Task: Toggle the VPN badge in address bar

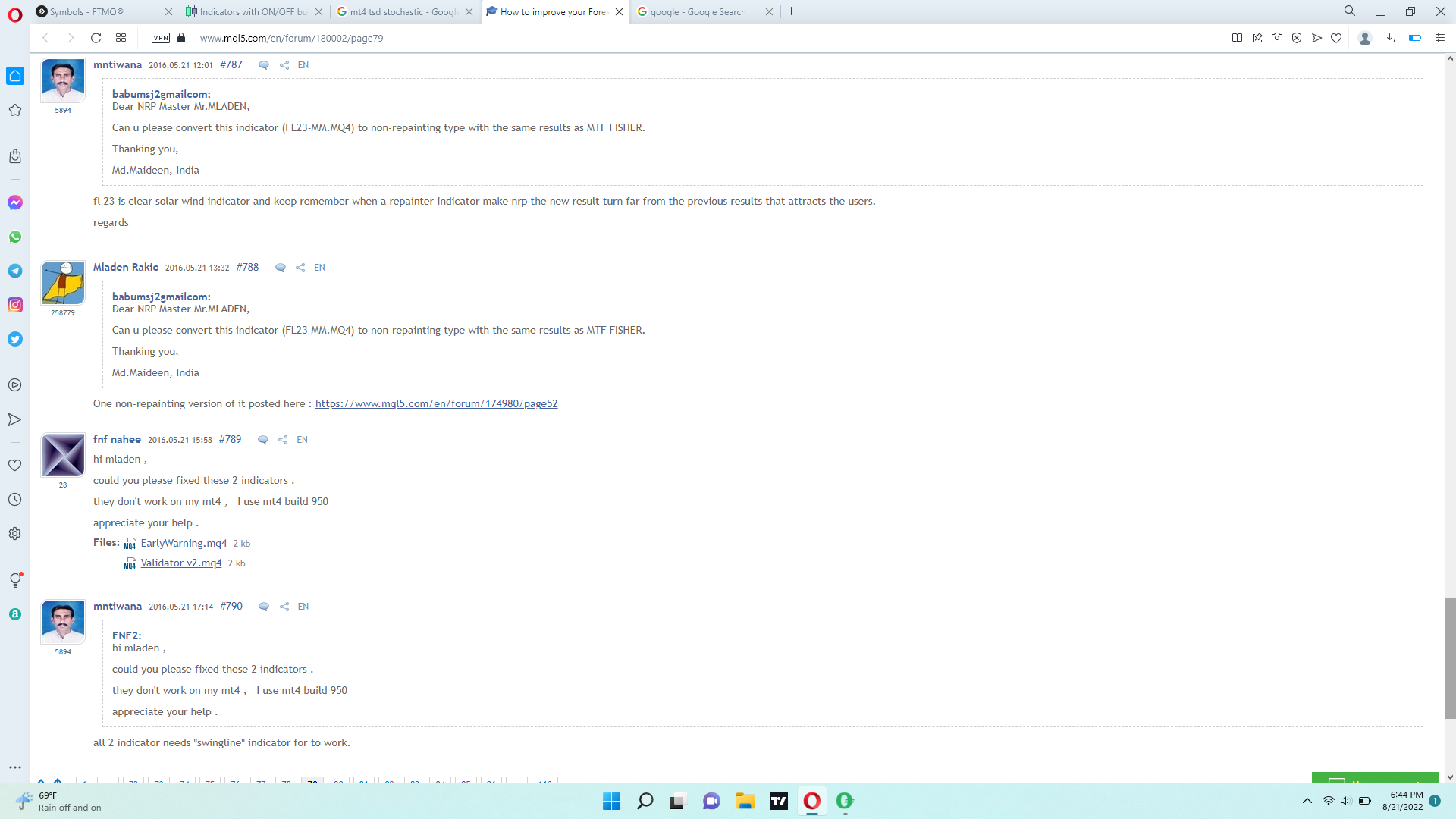Action: coord(161,38)
